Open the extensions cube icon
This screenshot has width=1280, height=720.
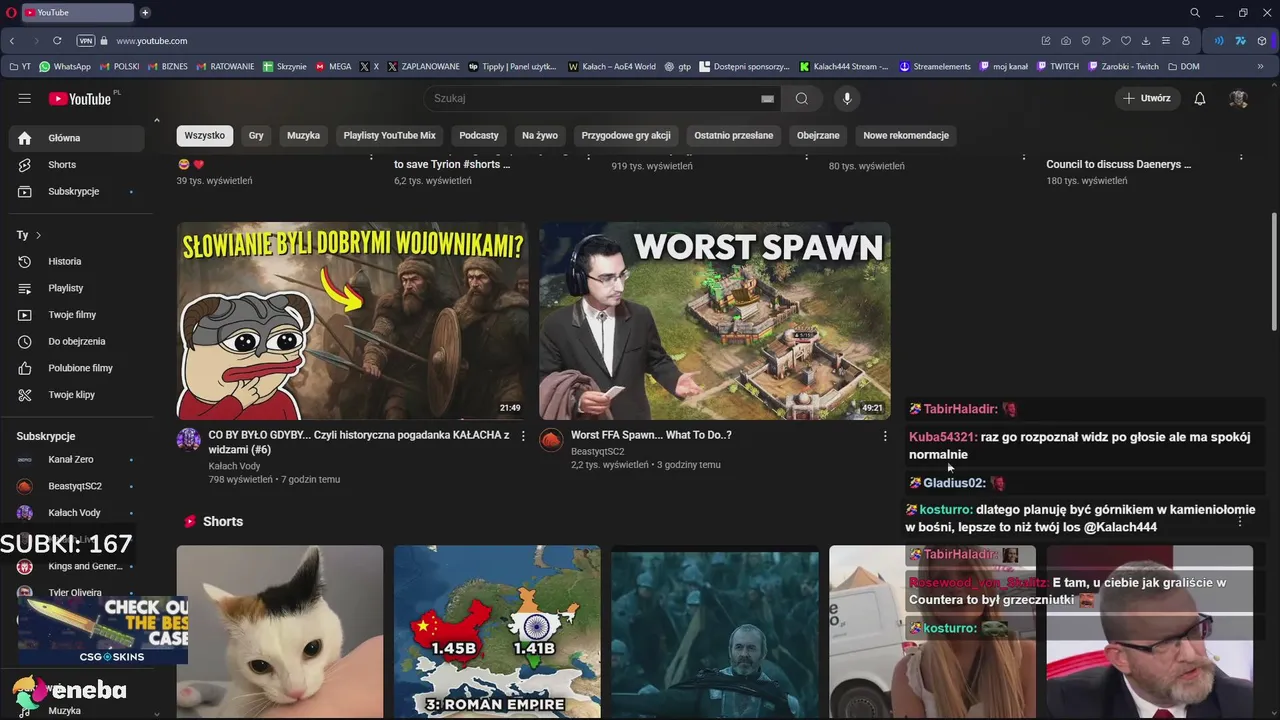[x=1262, y=41]
